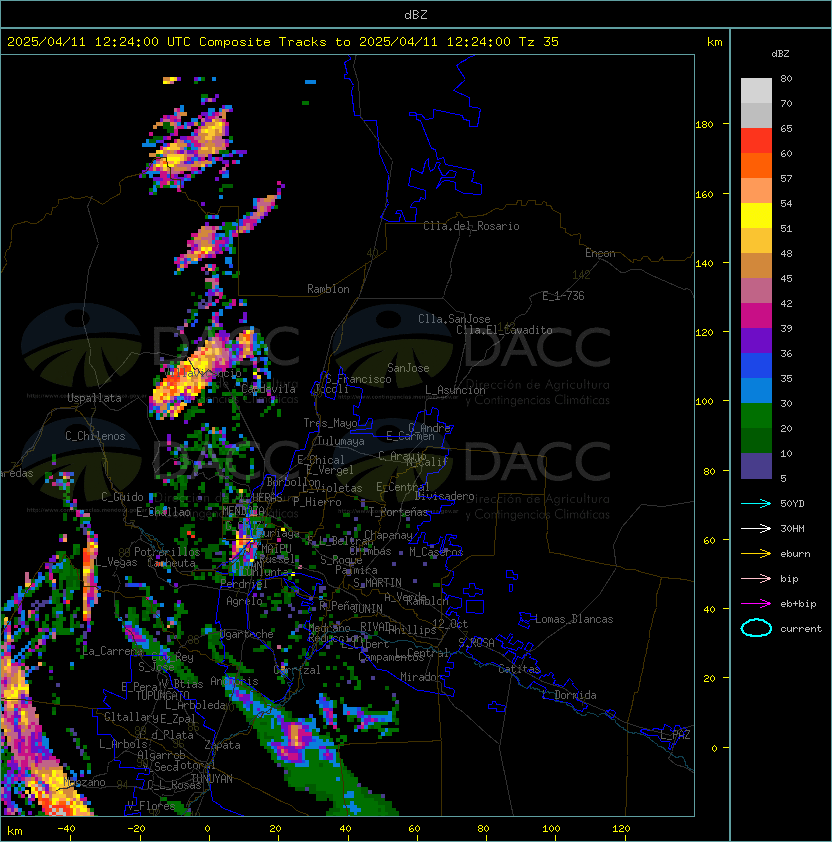Click the L_Asuncion place label

(455, 390)
